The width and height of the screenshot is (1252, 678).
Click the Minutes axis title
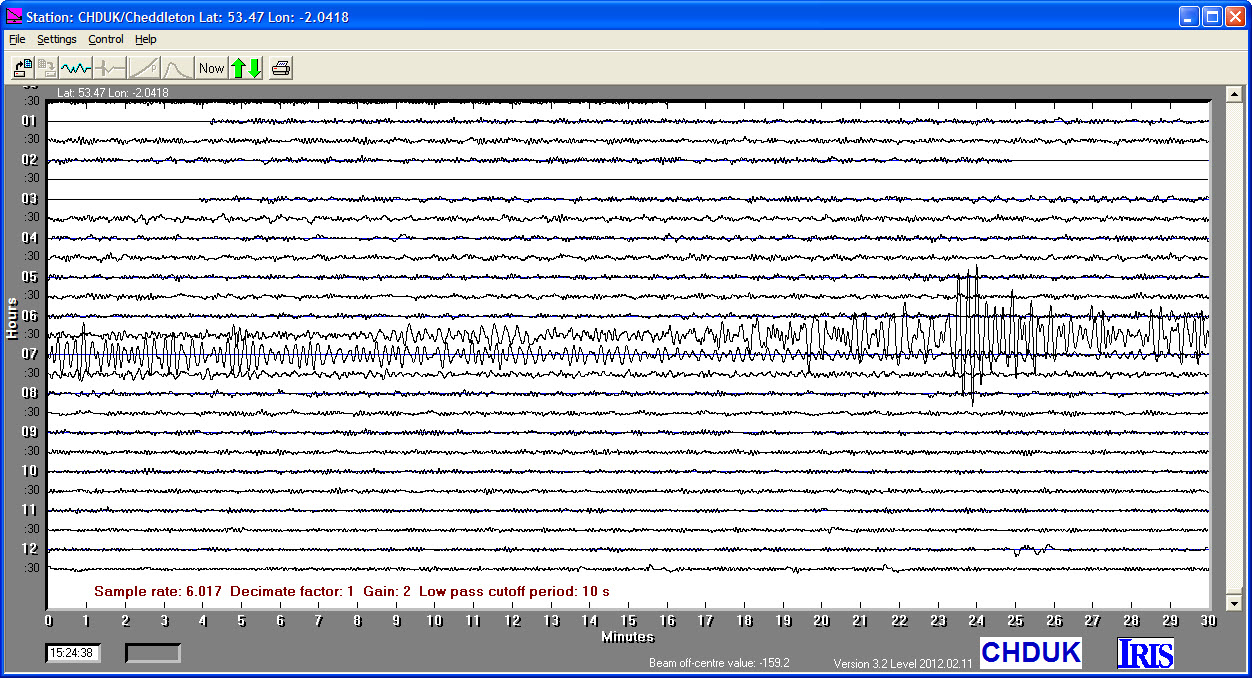click(x=627, y=636)
